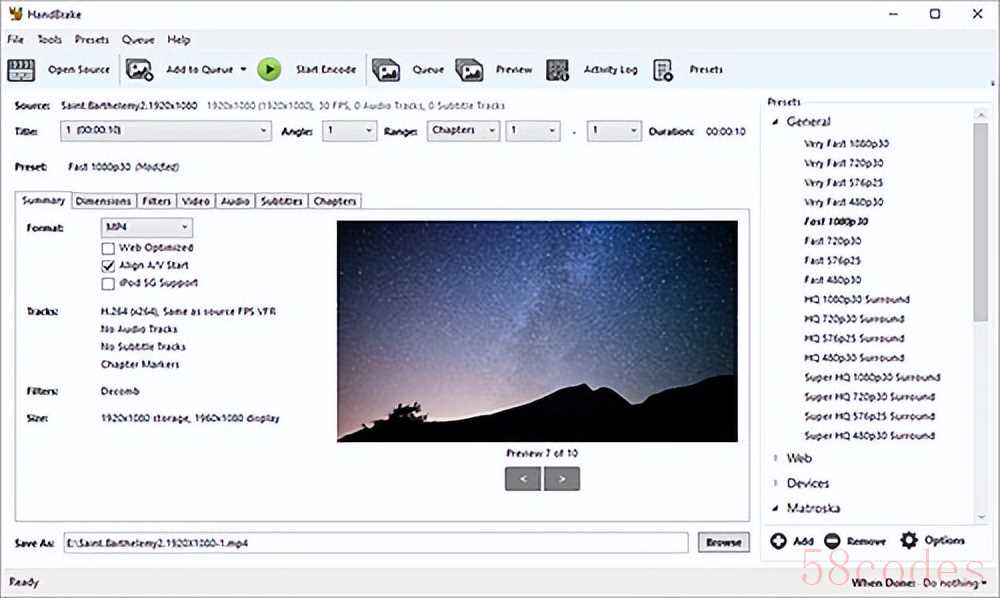Open the Format MP4 dropdown
This screenshot has width=1000, height=598.
pos(147,227)
